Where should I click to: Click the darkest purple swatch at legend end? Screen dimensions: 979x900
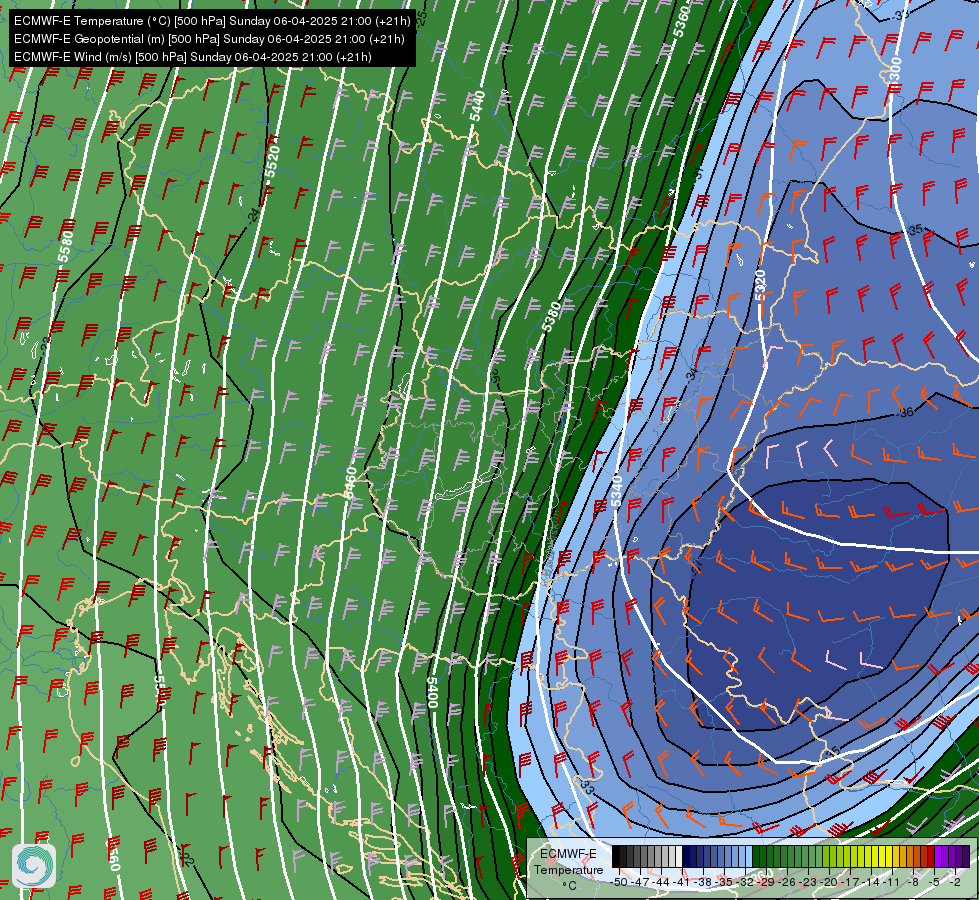967,856
